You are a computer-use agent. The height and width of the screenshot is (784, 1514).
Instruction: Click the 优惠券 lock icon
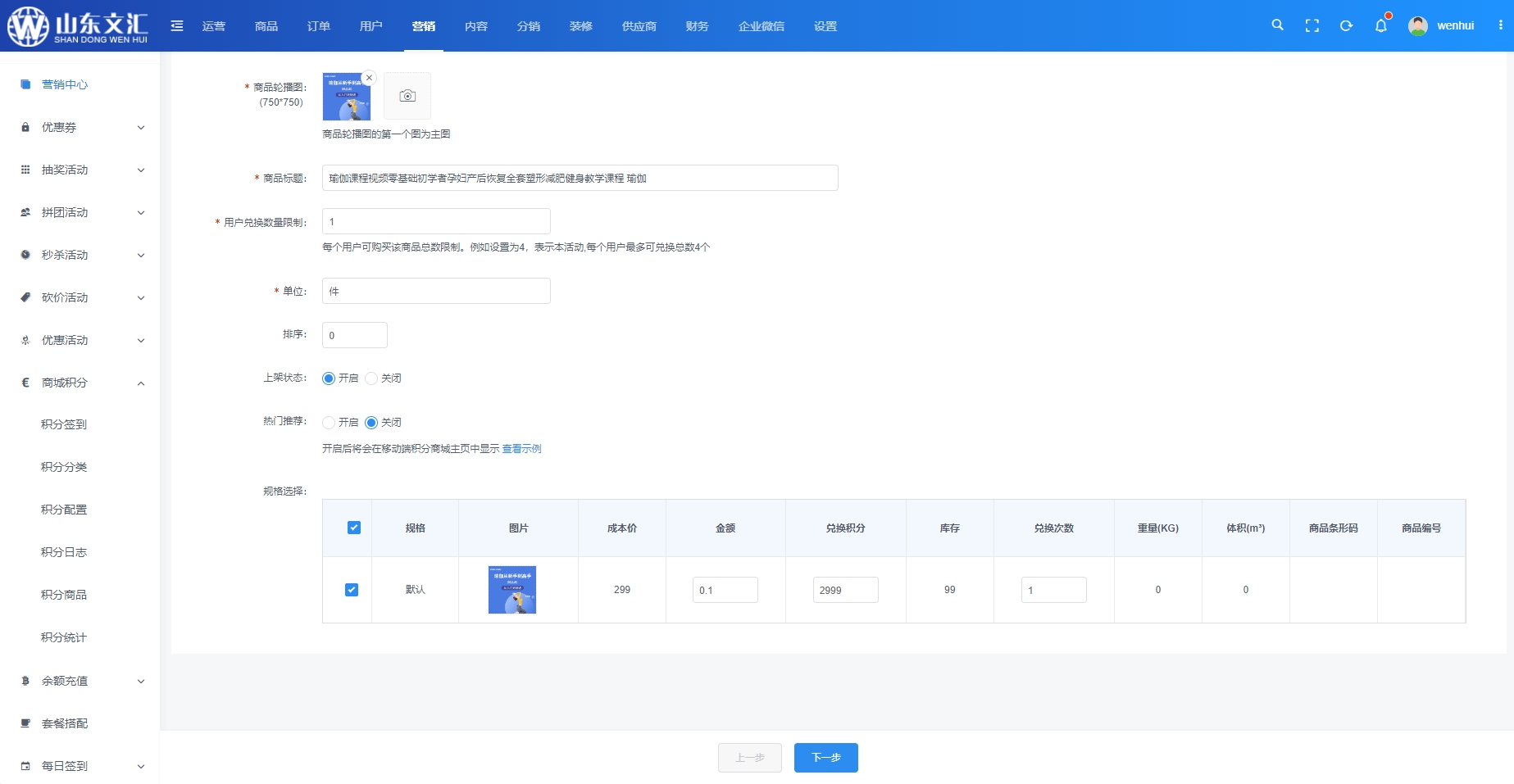25,127
